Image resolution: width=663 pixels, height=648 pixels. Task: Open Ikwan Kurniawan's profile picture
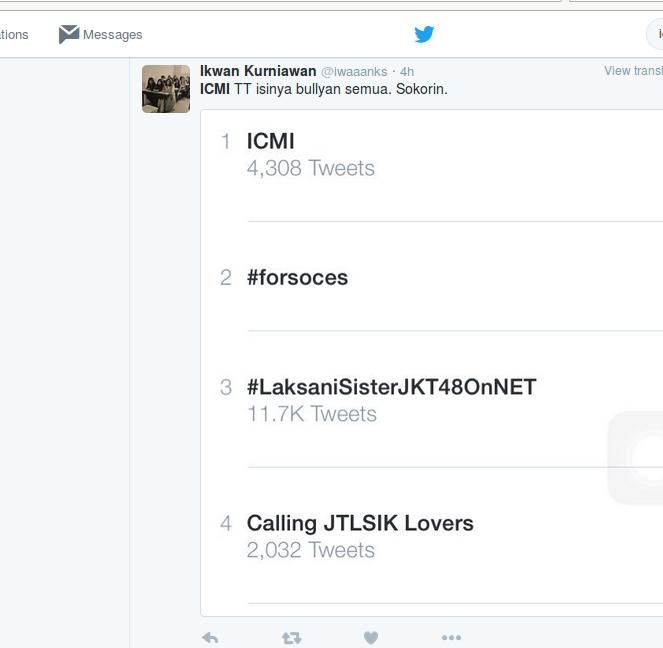tap(166, 89)
